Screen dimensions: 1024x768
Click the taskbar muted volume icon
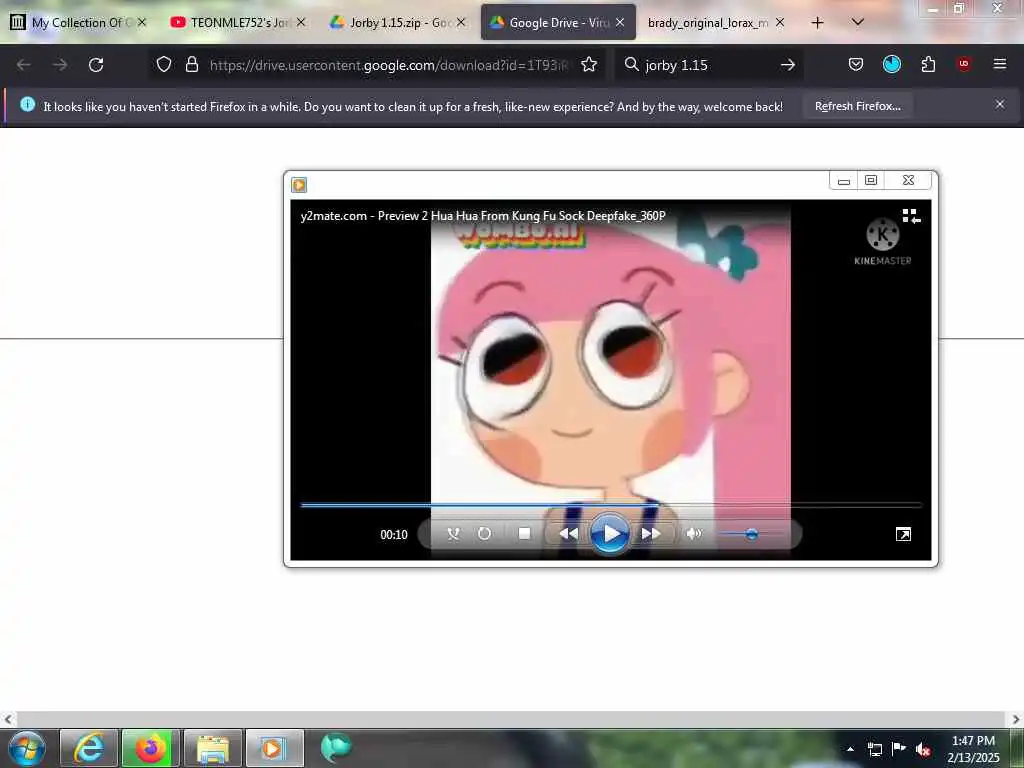coord(923,749)
